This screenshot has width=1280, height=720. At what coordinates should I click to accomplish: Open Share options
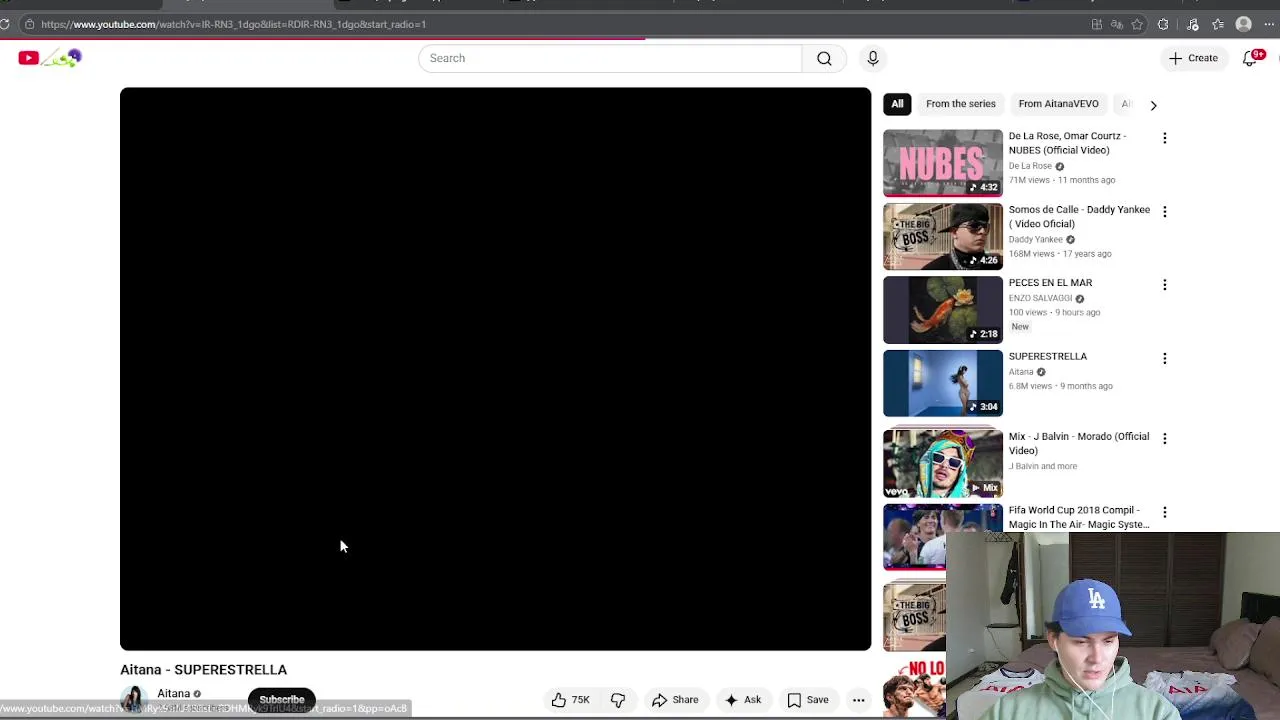(675, 700)
